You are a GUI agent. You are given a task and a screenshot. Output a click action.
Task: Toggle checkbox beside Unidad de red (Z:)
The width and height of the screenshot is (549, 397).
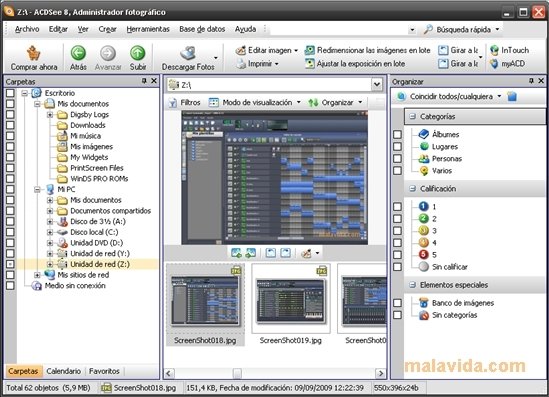click(x=10, y=264)
